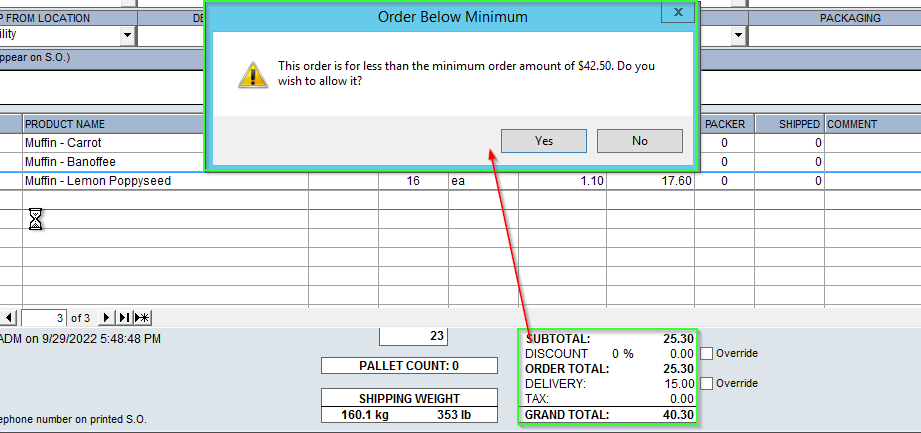The height and width of the screenshot is (433, 921).
Task: Open dropdown arrow left of Packaging field
Action: [x=738, y=35]
